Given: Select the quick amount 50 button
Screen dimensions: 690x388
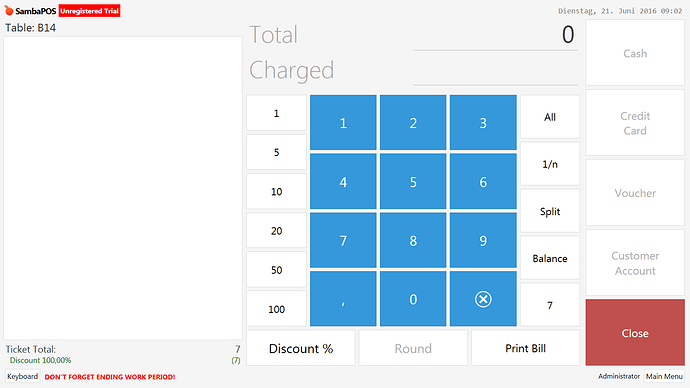Looking at the screenshot, I should (276, 270).
